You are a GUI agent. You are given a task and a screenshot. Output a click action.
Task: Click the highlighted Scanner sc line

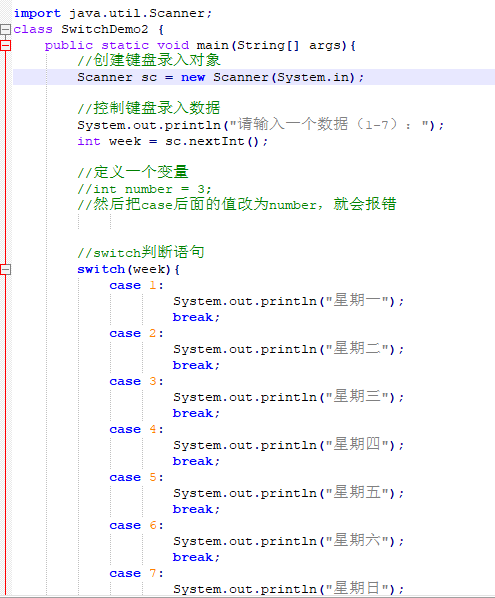tap(220, 77)
